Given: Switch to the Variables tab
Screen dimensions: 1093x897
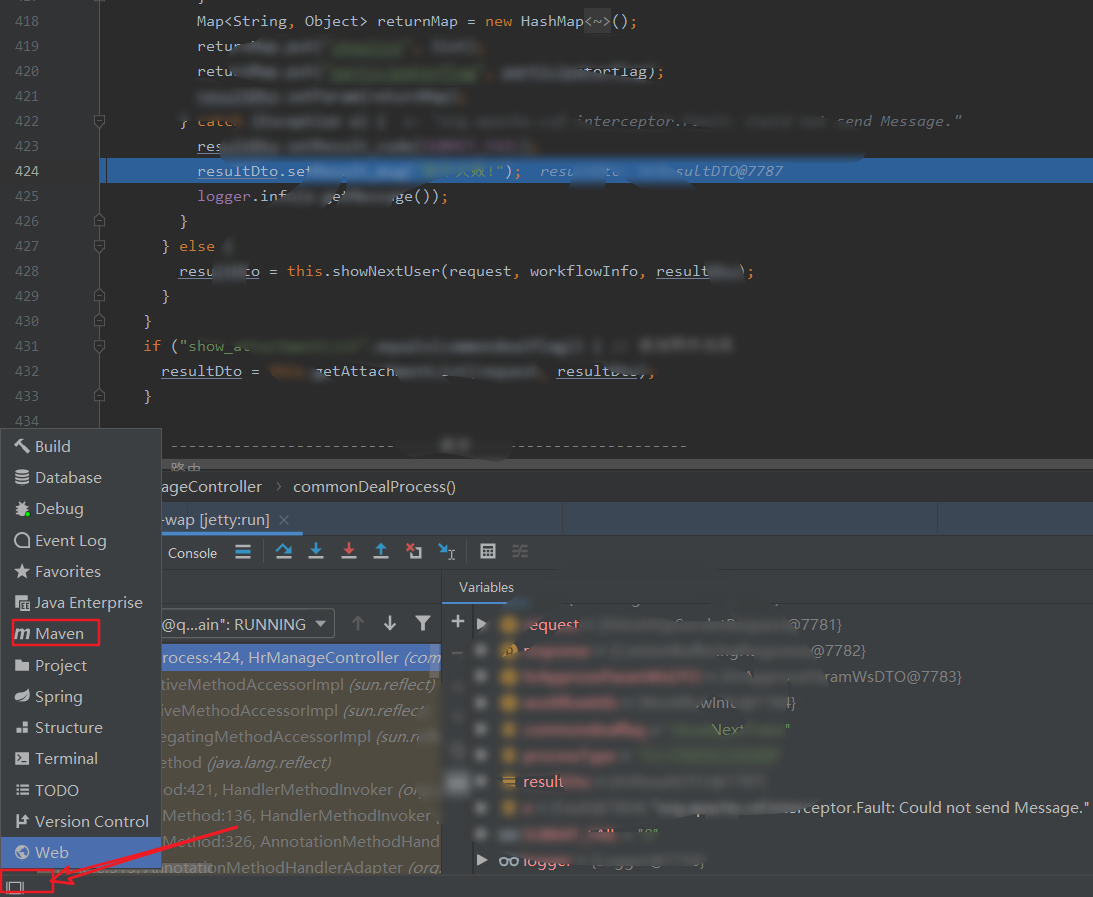Looking at the screenshot, I should coord(487,588).
